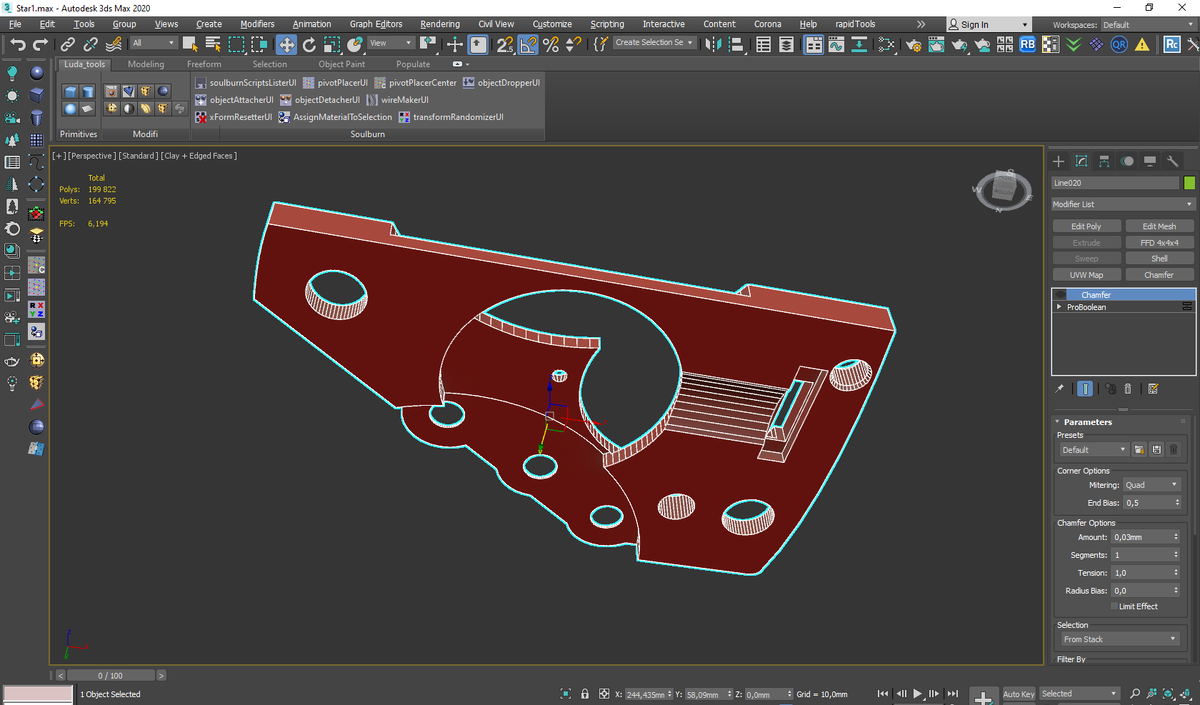The image size is (1200, 705).
Task: Click the Shell modifier button
Action: click(1159, 259)
